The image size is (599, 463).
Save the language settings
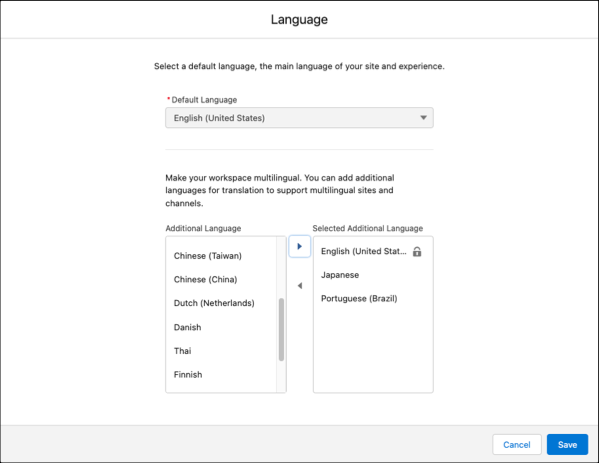pyautogui.click(x=567, y=445)
